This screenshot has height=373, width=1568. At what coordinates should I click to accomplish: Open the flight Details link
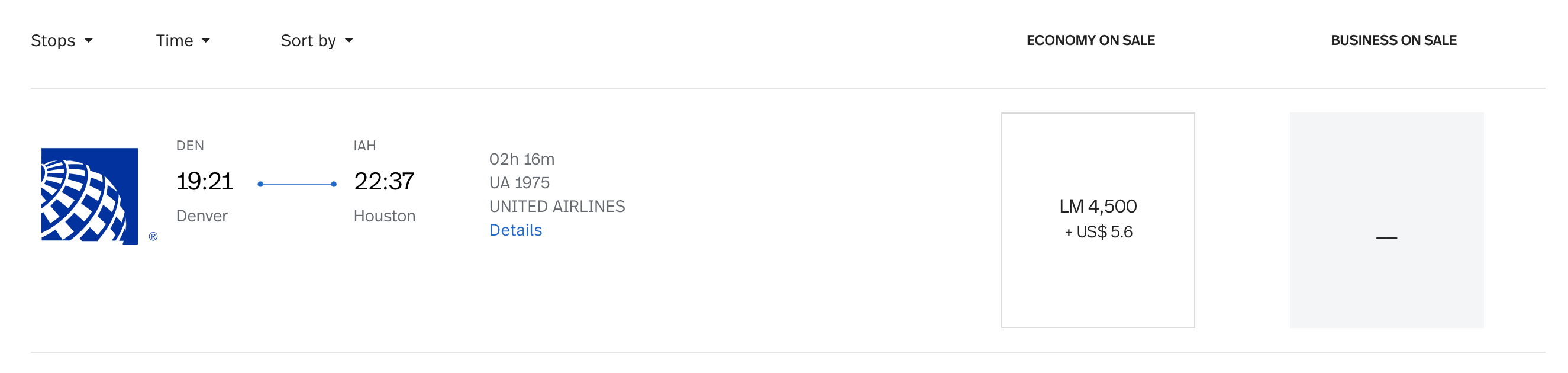(x=515, y=230)
